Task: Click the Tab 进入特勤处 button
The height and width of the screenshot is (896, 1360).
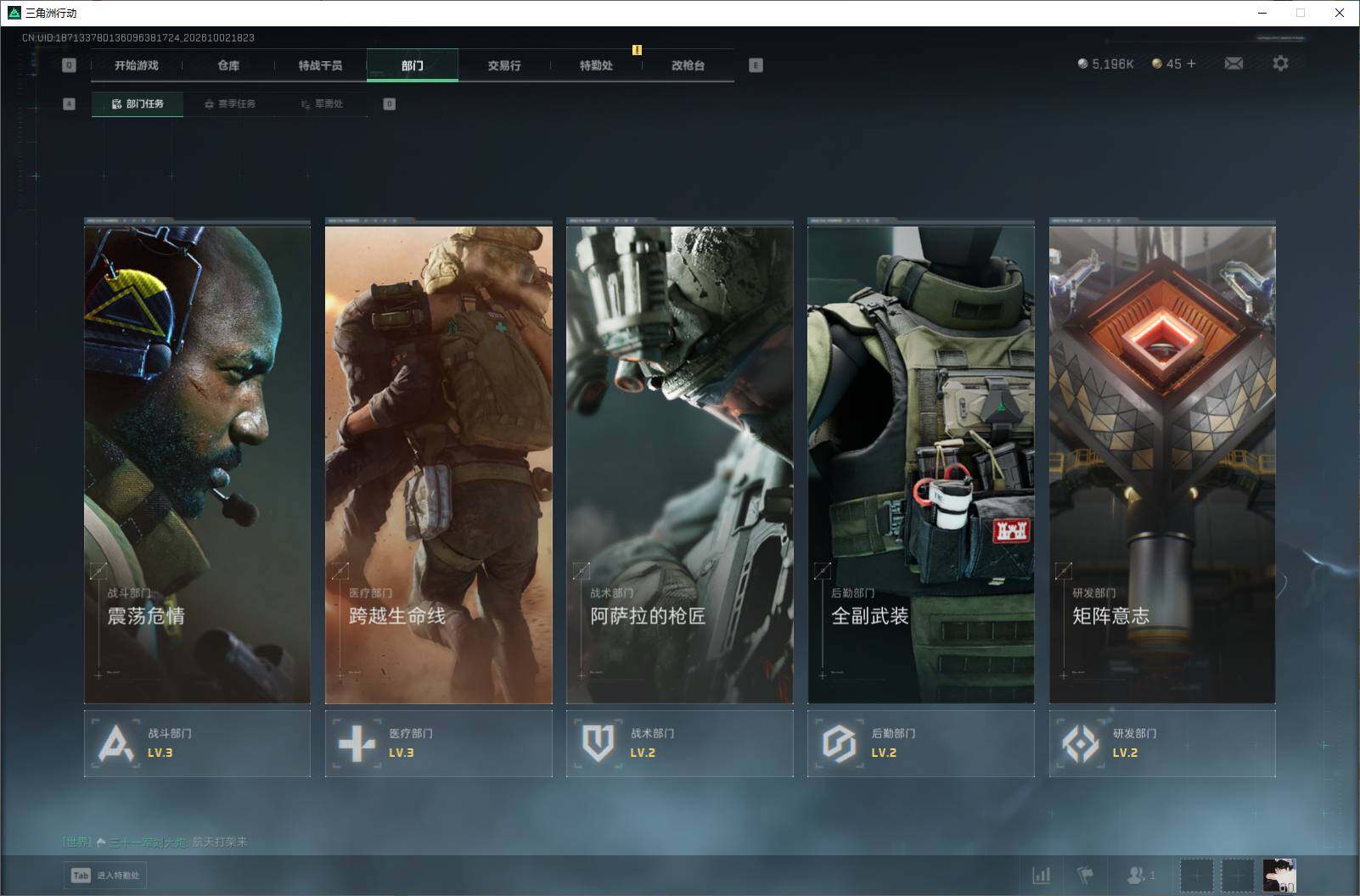Action: (105, 876)
